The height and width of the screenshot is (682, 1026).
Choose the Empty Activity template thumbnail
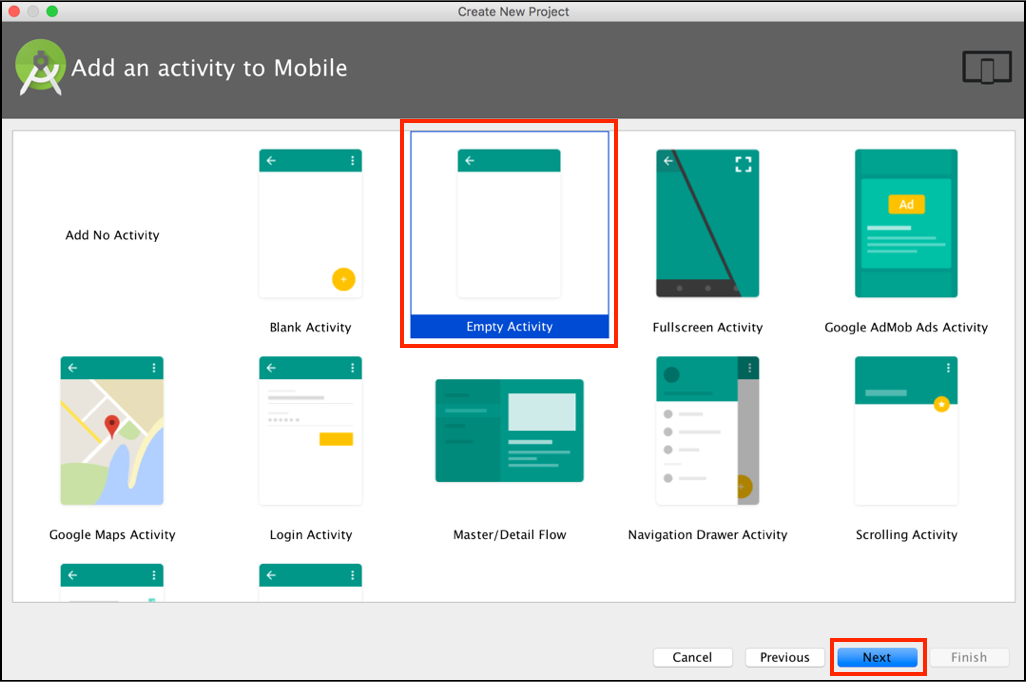click(509, 224)
